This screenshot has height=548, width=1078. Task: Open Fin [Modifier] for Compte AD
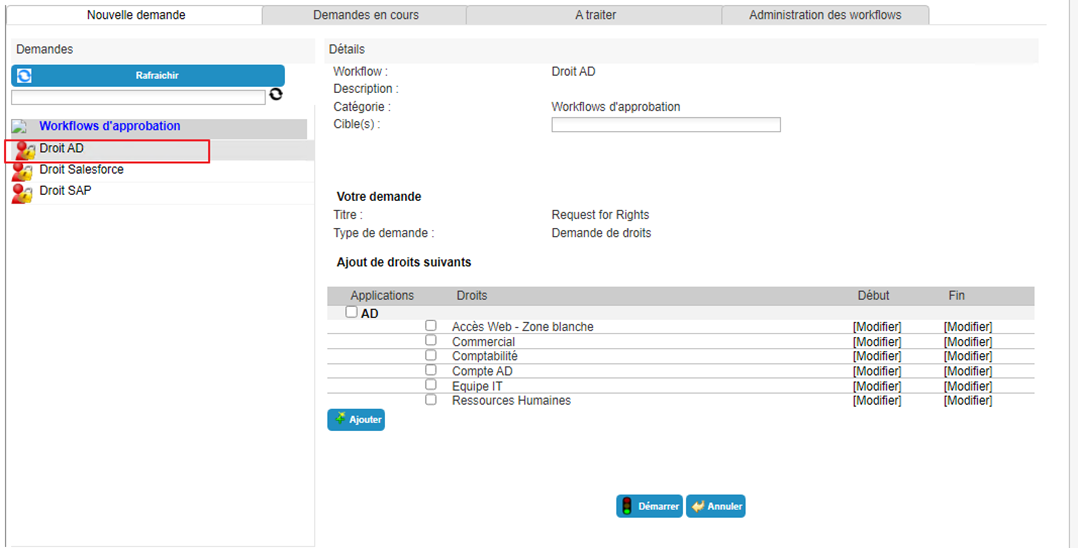(967, 371)
